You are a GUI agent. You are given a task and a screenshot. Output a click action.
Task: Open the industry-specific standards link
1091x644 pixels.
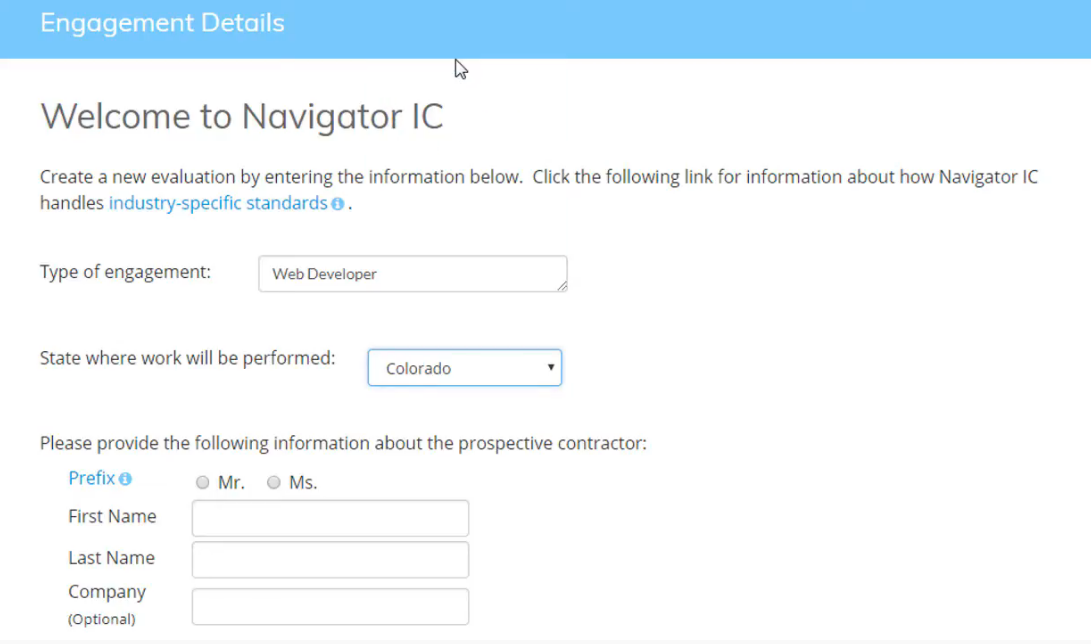click(x=218, y=203)
